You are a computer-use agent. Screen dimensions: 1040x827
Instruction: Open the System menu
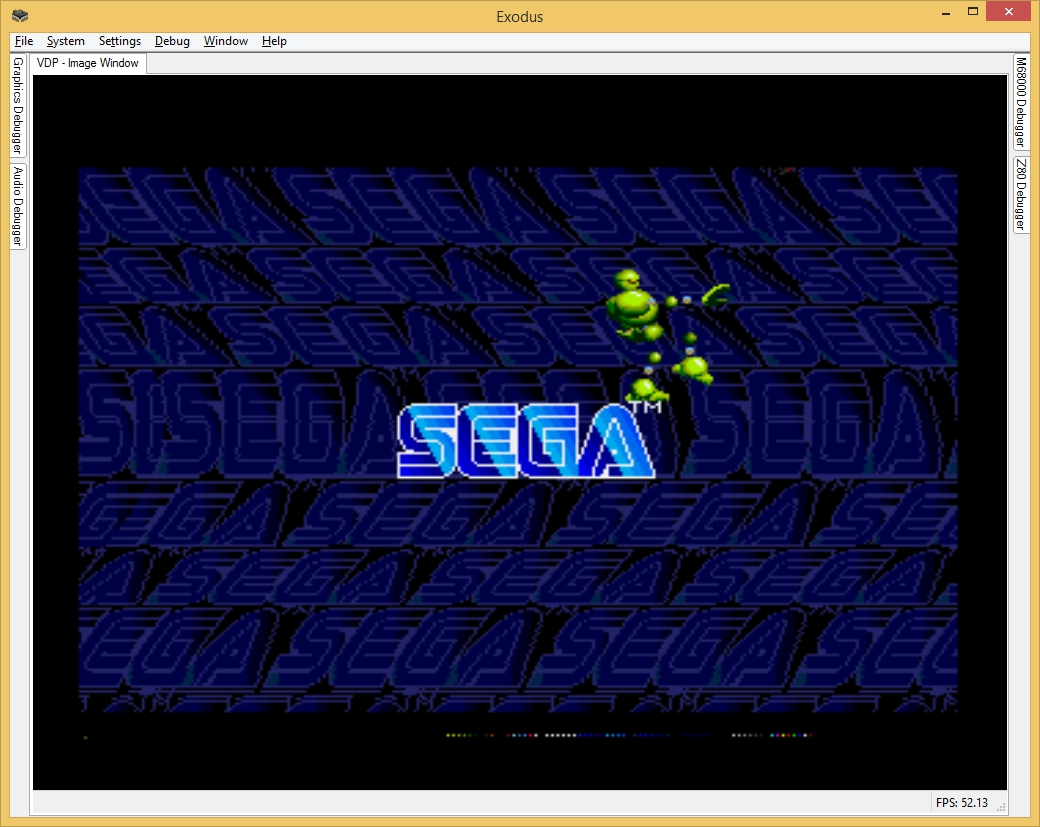tap(66, 41)
